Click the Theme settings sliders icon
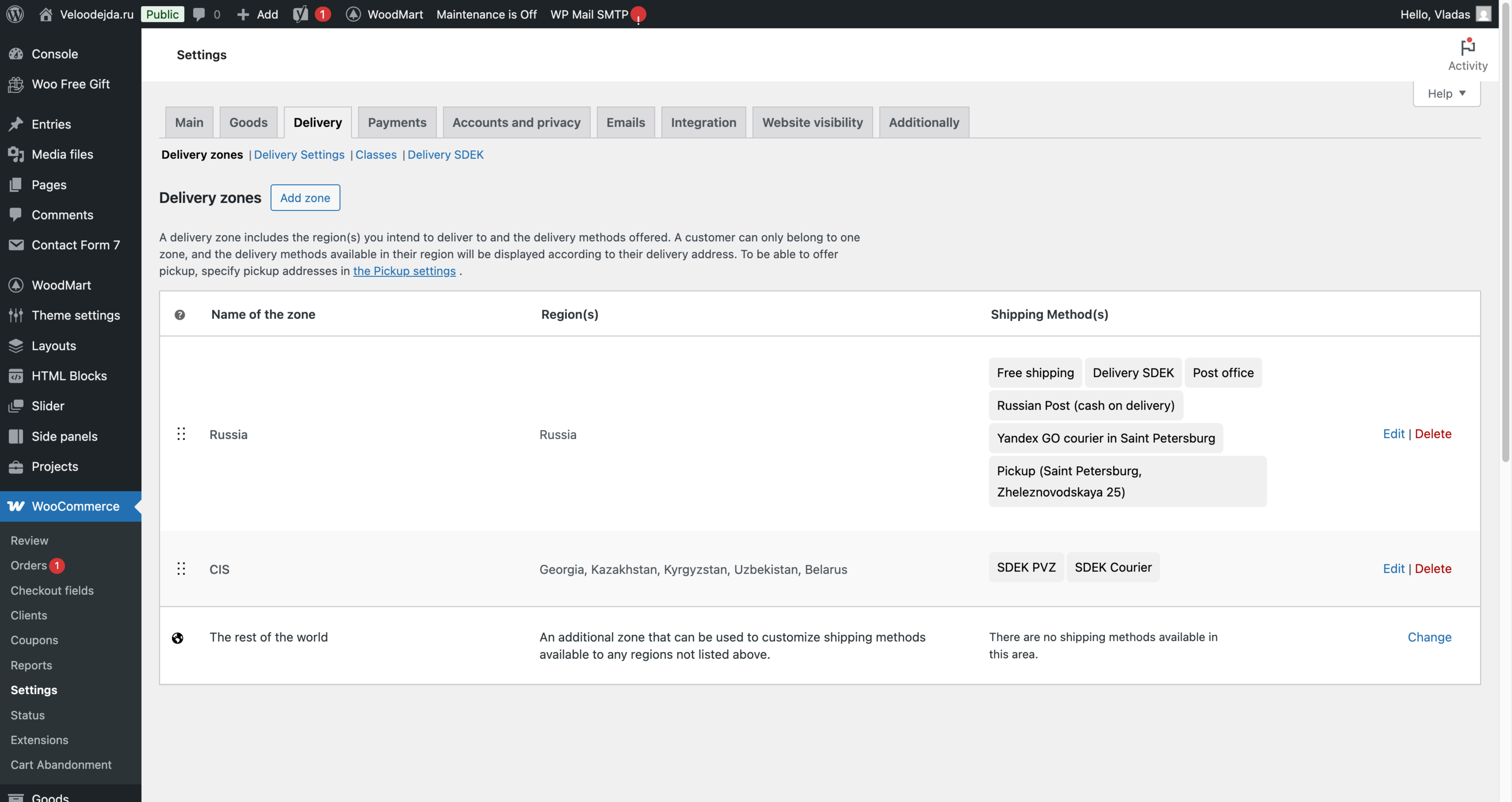The height and width of the screenshot is (802, 1512). 16,315
